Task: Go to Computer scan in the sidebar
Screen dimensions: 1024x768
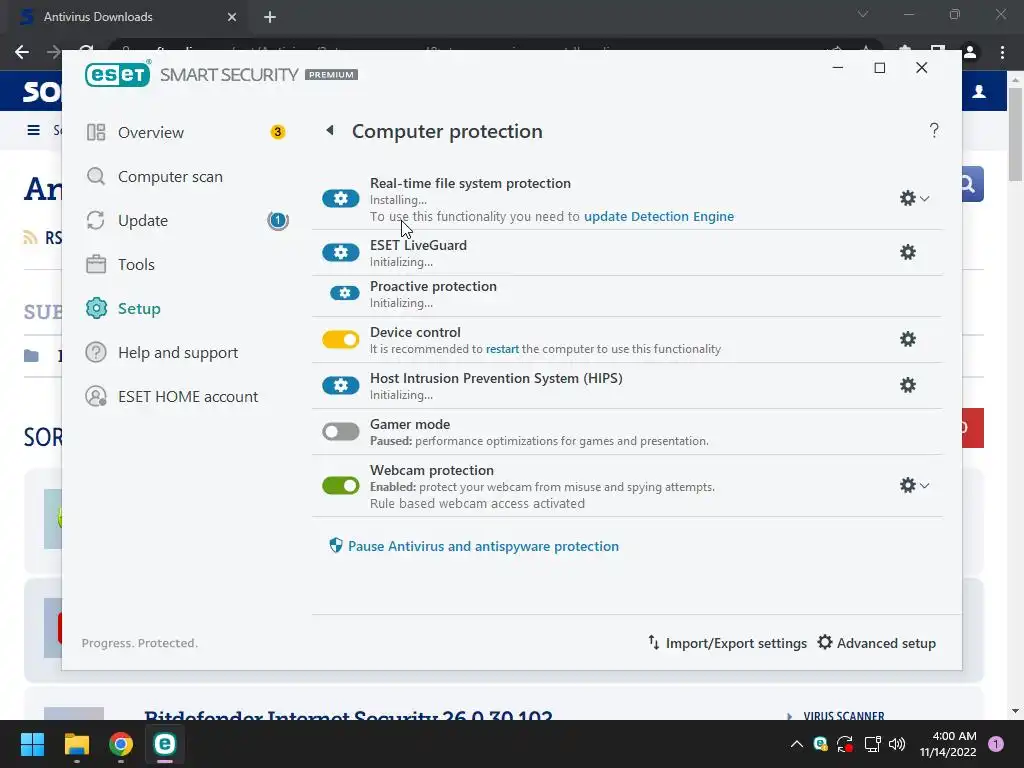Action: [x=170, y=176]
